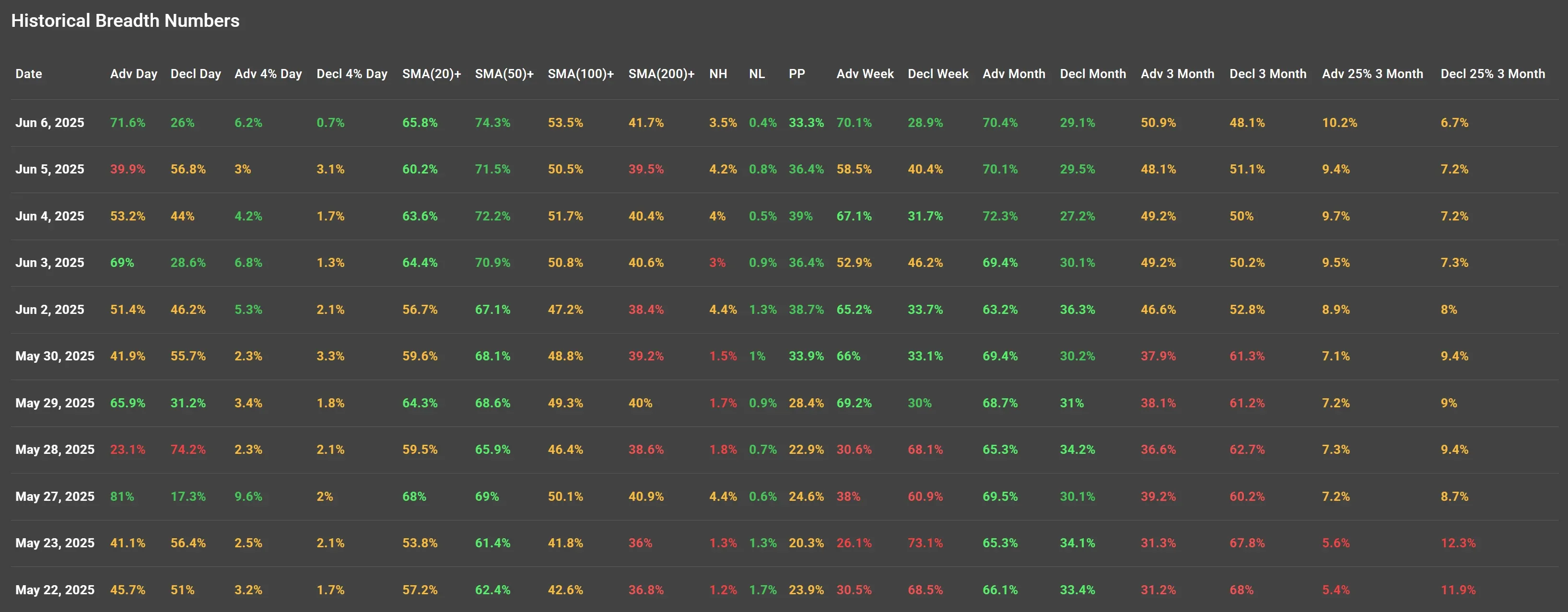Image resolution: width=1568 pixels, height=612 pixels.
Task: Sort by the Adv Day column header
Action: pyautogui.click(x=133, y=74)
